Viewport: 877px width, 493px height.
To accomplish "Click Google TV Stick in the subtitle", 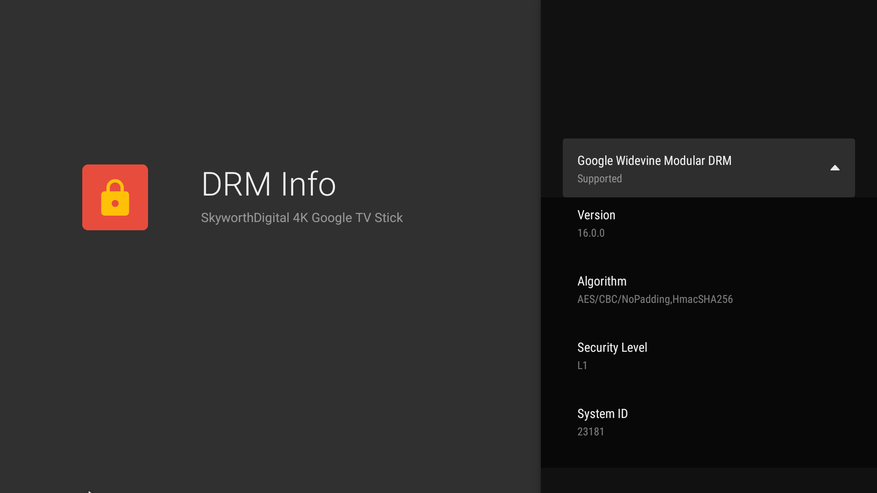I will (357, 218).
